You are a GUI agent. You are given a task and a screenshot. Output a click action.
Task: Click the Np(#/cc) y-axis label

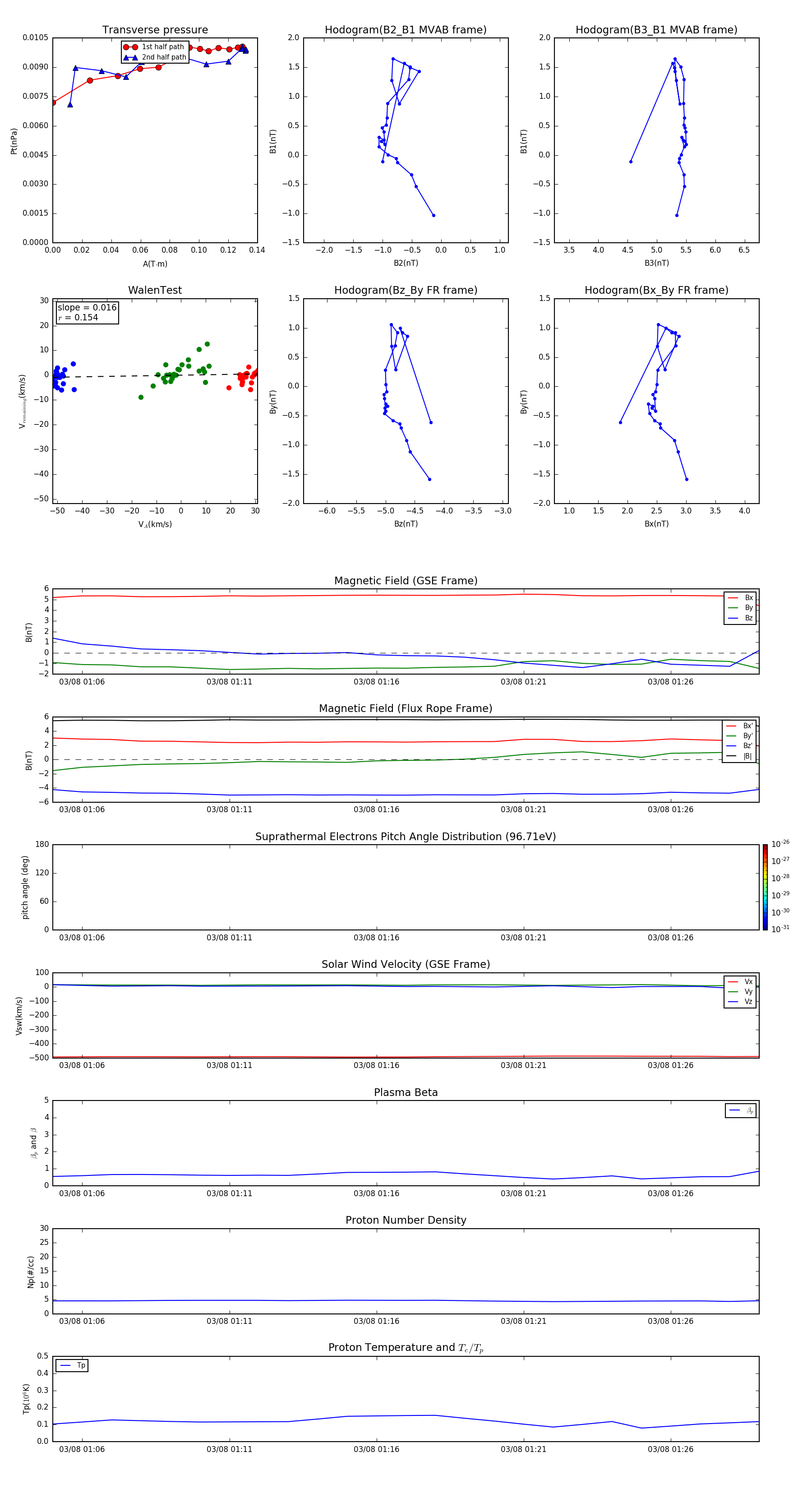click(x=31, y=1272)
